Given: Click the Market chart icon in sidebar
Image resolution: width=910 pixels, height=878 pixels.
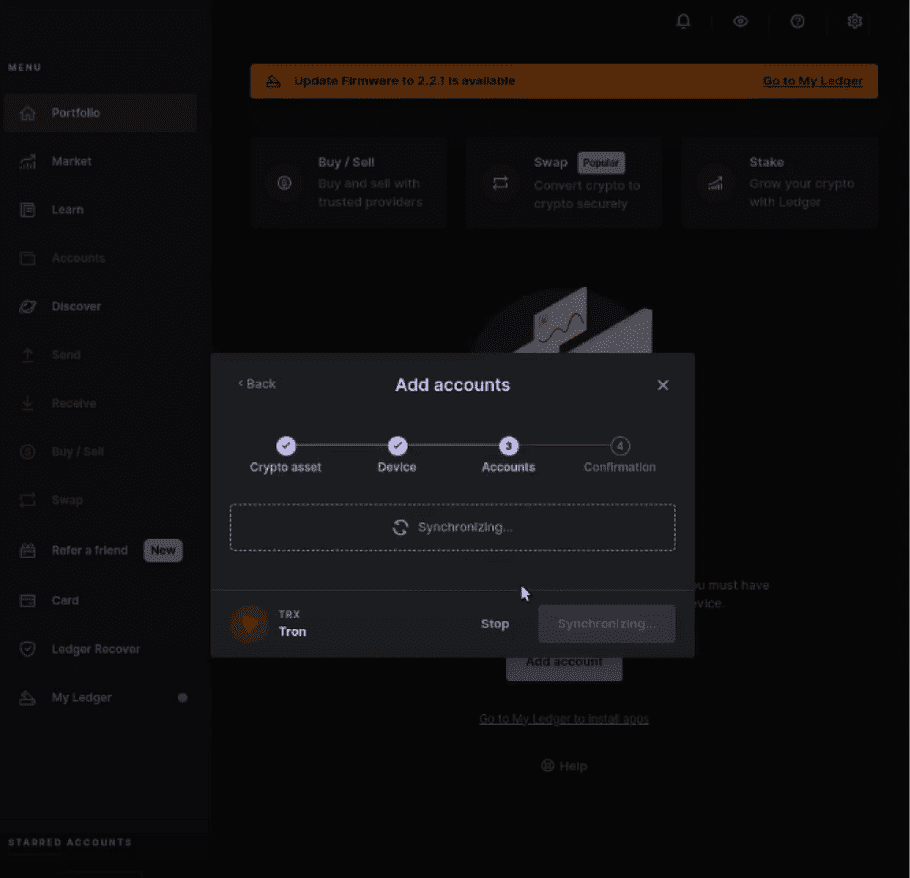Looking at the screenshot, I should point(29,161).
